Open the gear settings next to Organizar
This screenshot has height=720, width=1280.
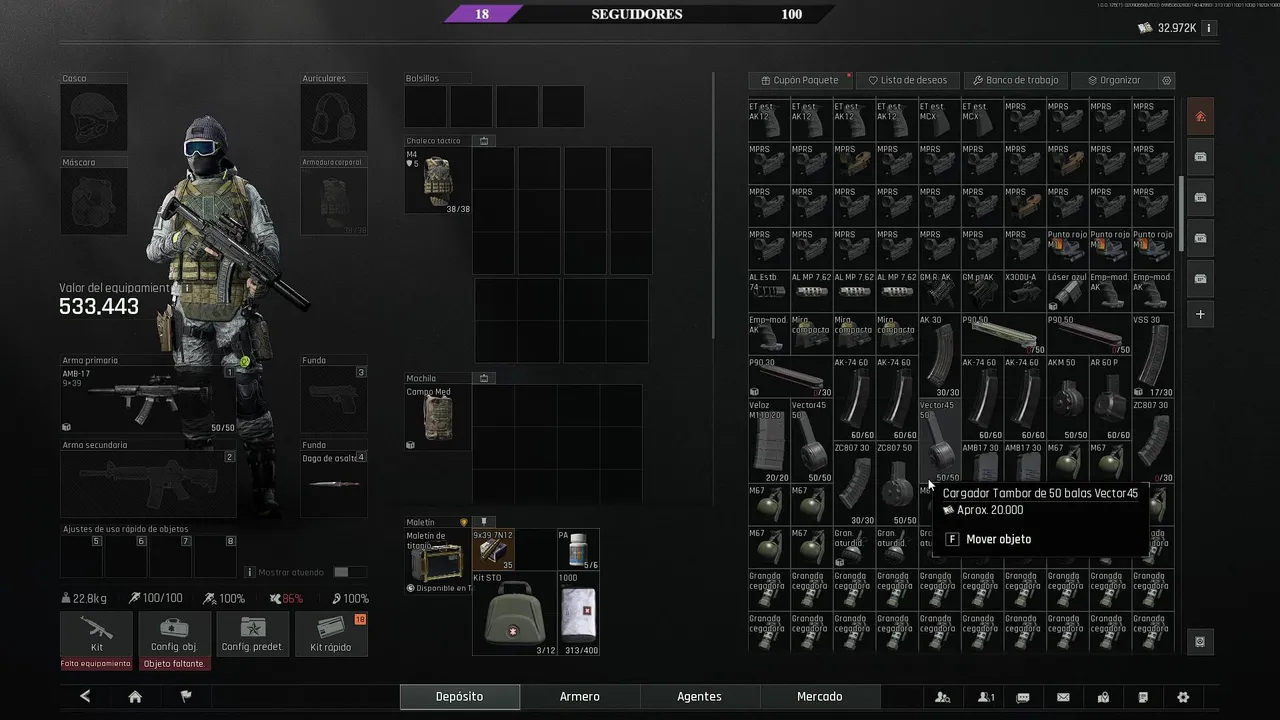point(1166,80)
